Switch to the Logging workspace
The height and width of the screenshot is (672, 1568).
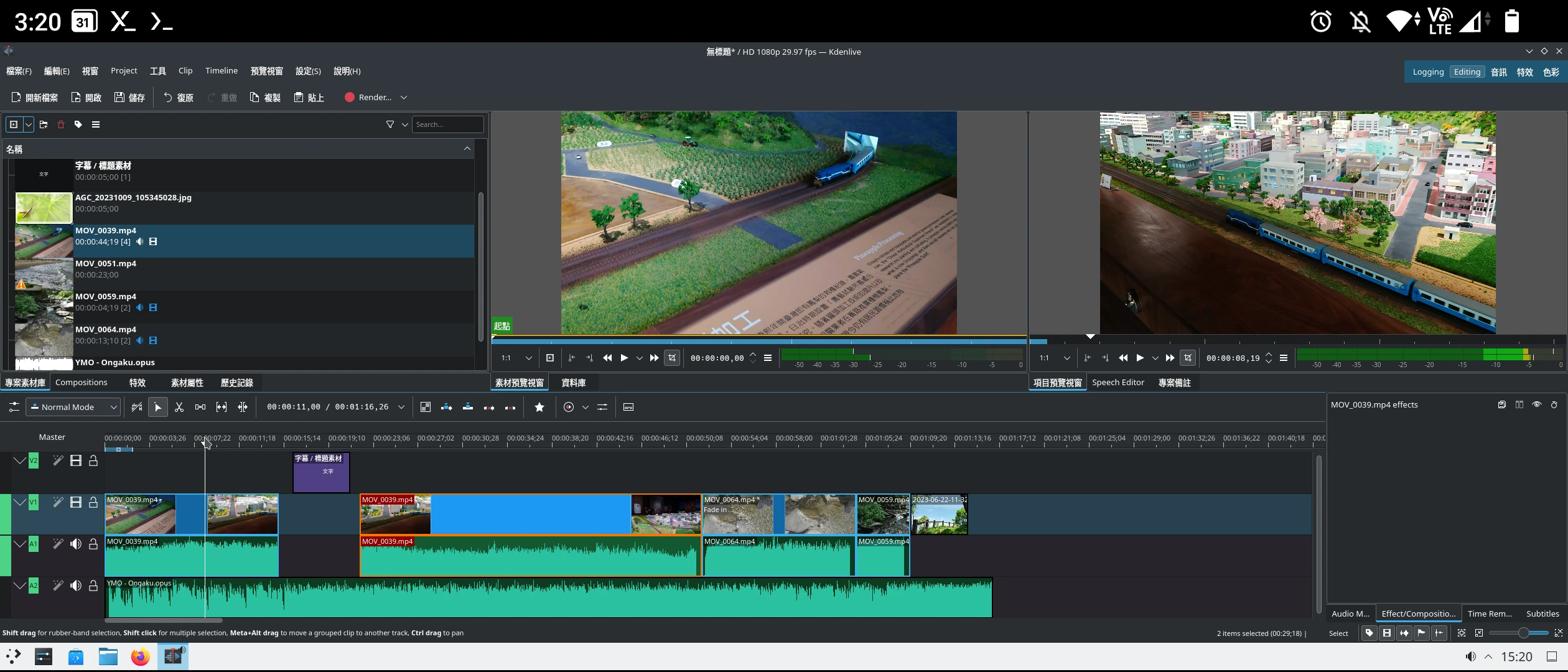[1428, 72]
